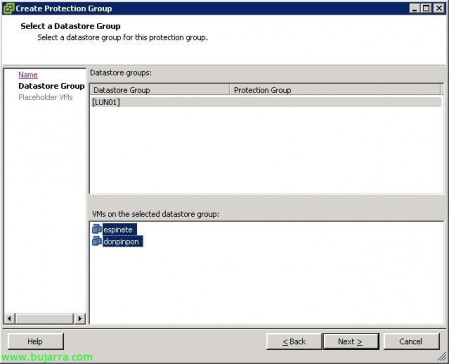Click the Create Protection Group title icon
This screenshot has height=364, width=449.
(8, 8)
